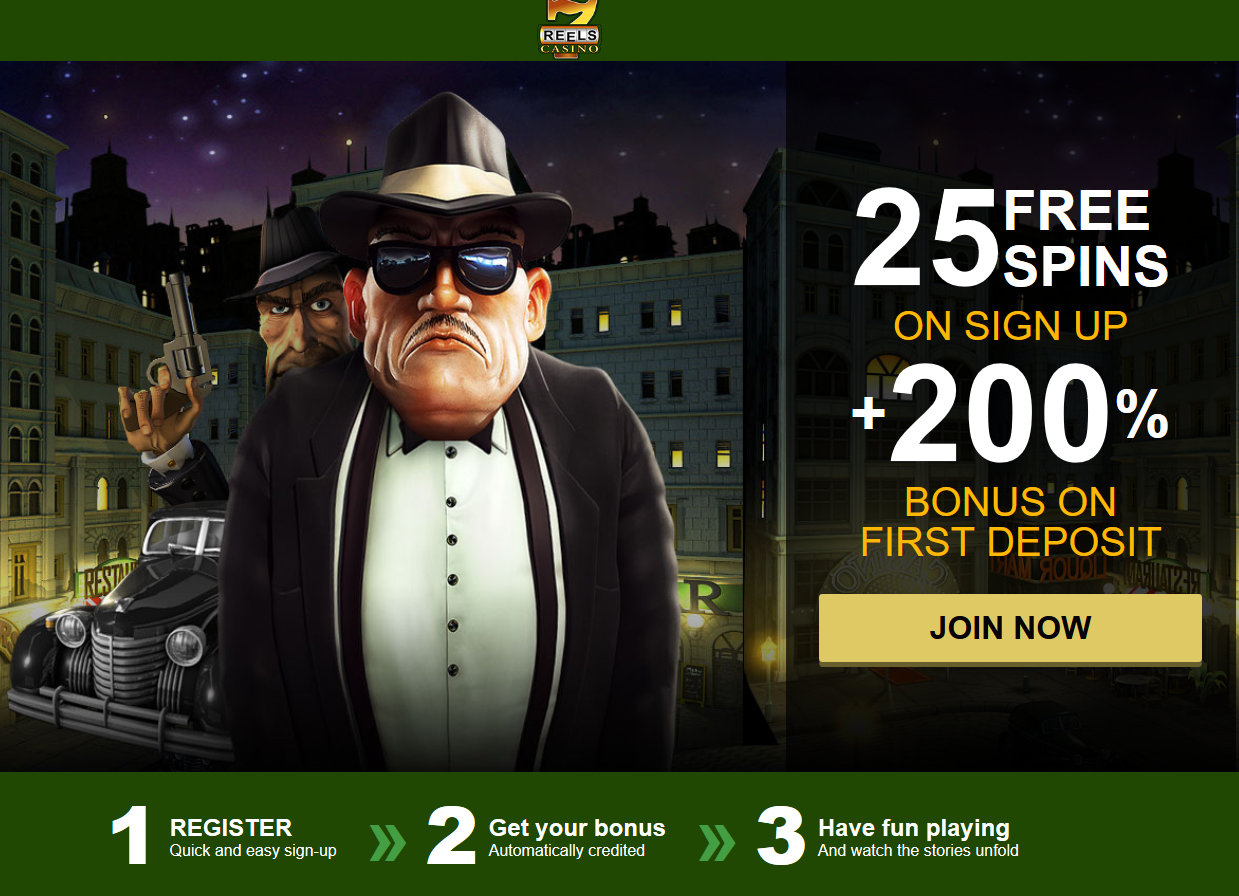Click the large step number 3

click(781, 836)
